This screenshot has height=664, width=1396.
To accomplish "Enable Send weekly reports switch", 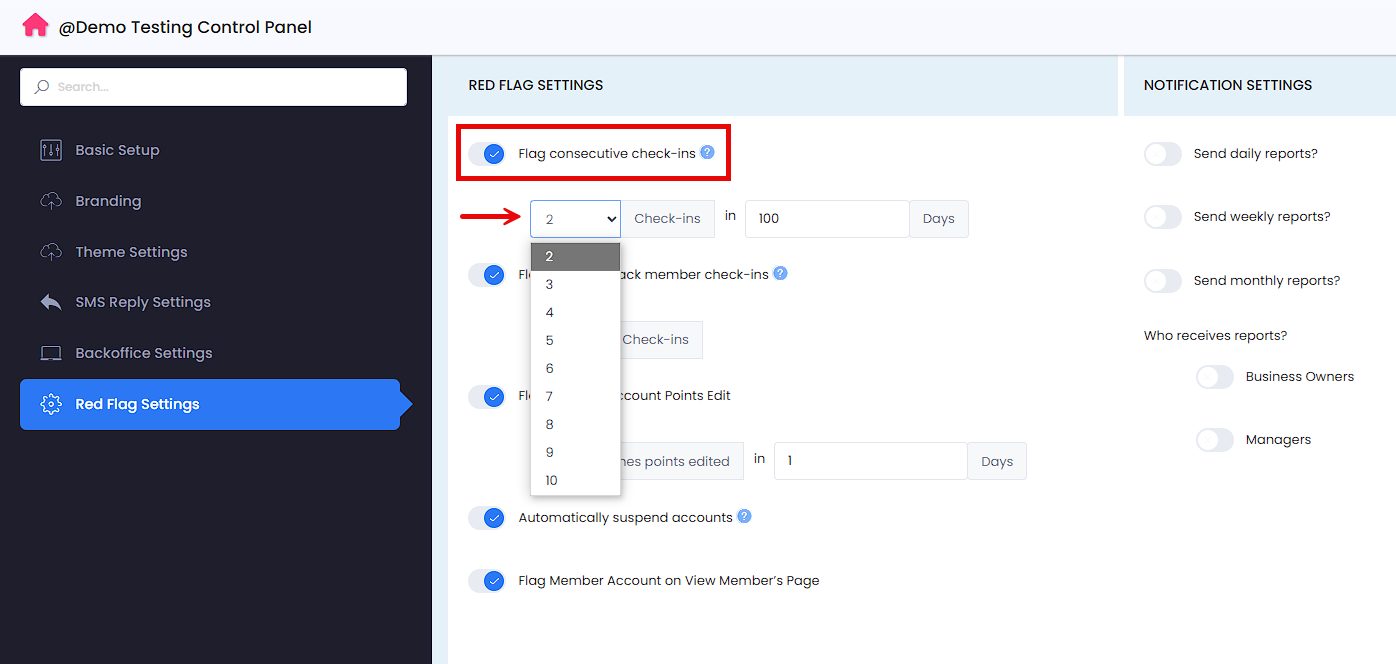I will (x=1163, y=217).
